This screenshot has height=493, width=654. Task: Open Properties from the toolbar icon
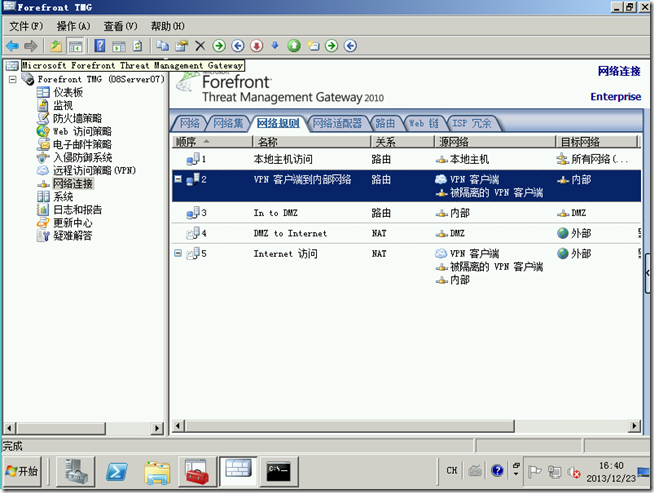pos(181,46)
